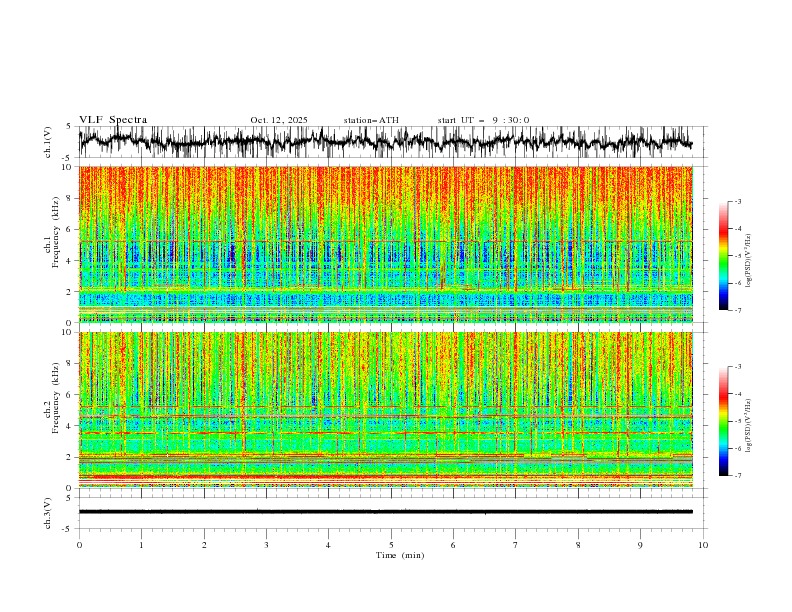Click the 5 minute tick label on the time axis

[391, 545]
